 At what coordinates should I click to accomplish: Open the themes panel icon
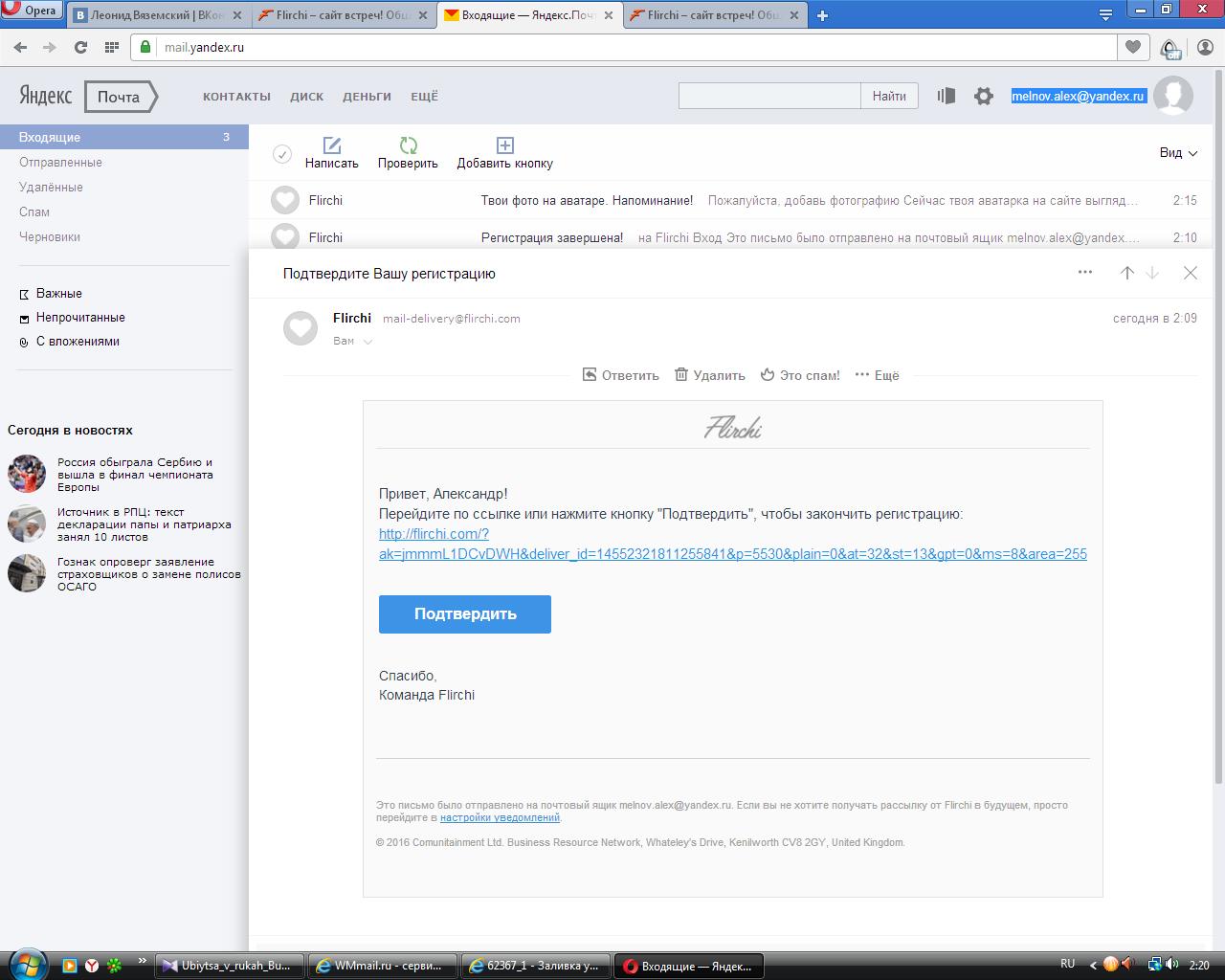[x=947, y=96]
